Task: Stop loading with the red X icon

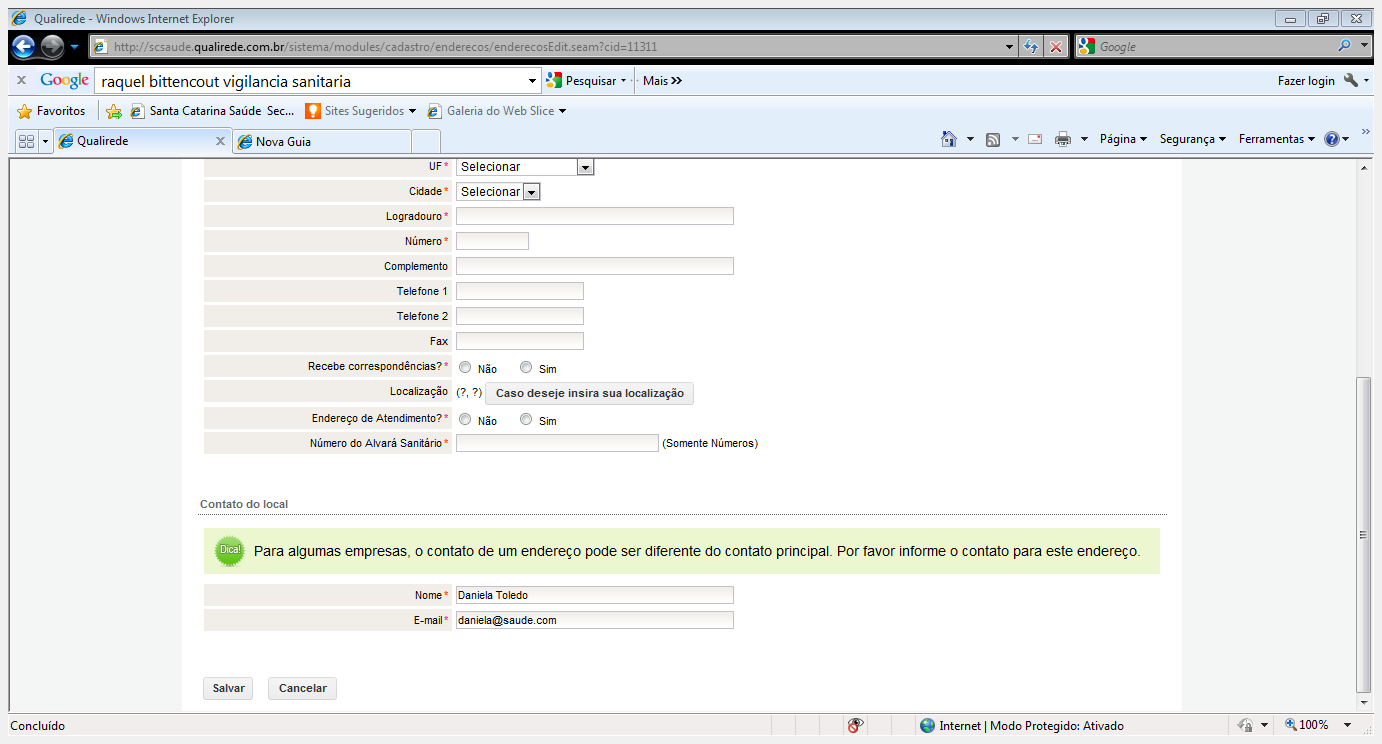Action: point(1056,47)
